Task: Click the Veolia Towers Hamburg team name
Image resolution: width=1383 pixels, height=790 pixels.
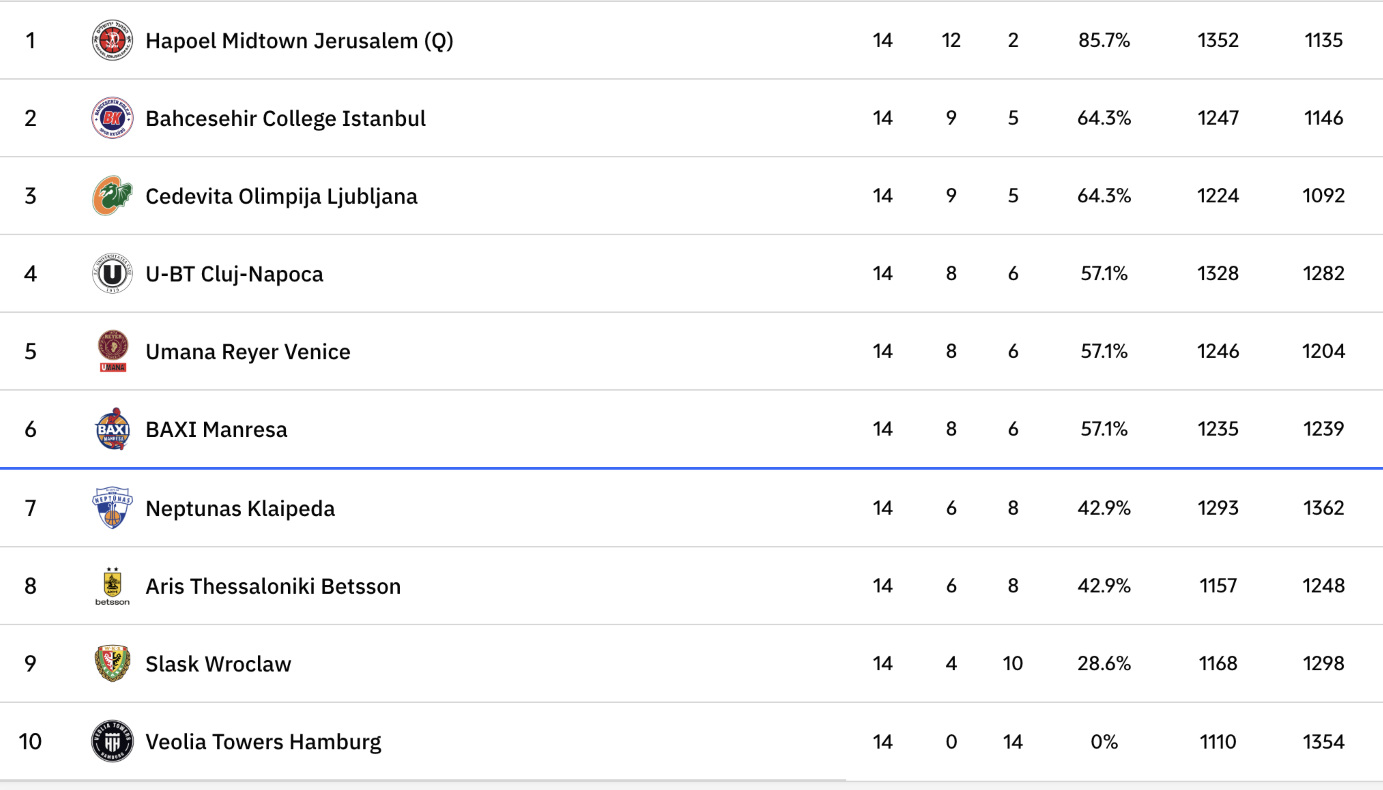Action: [x=263, y=743]
